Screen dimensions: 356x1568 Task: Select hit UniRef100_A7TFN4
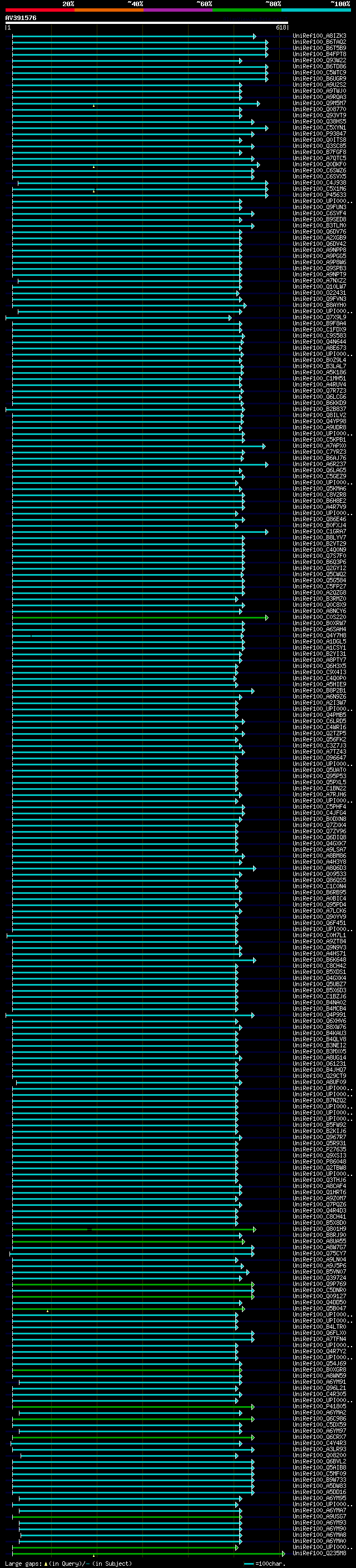point(319,1339)
